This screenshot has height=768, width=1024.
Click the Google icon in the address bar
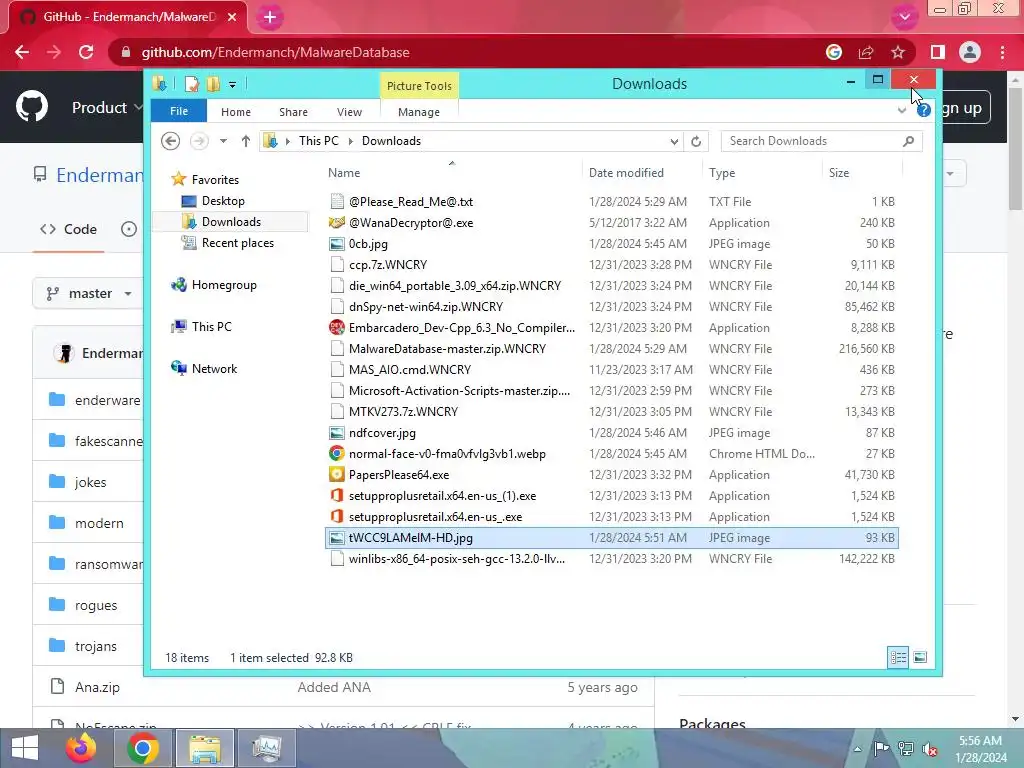click(x=834, y=52)
